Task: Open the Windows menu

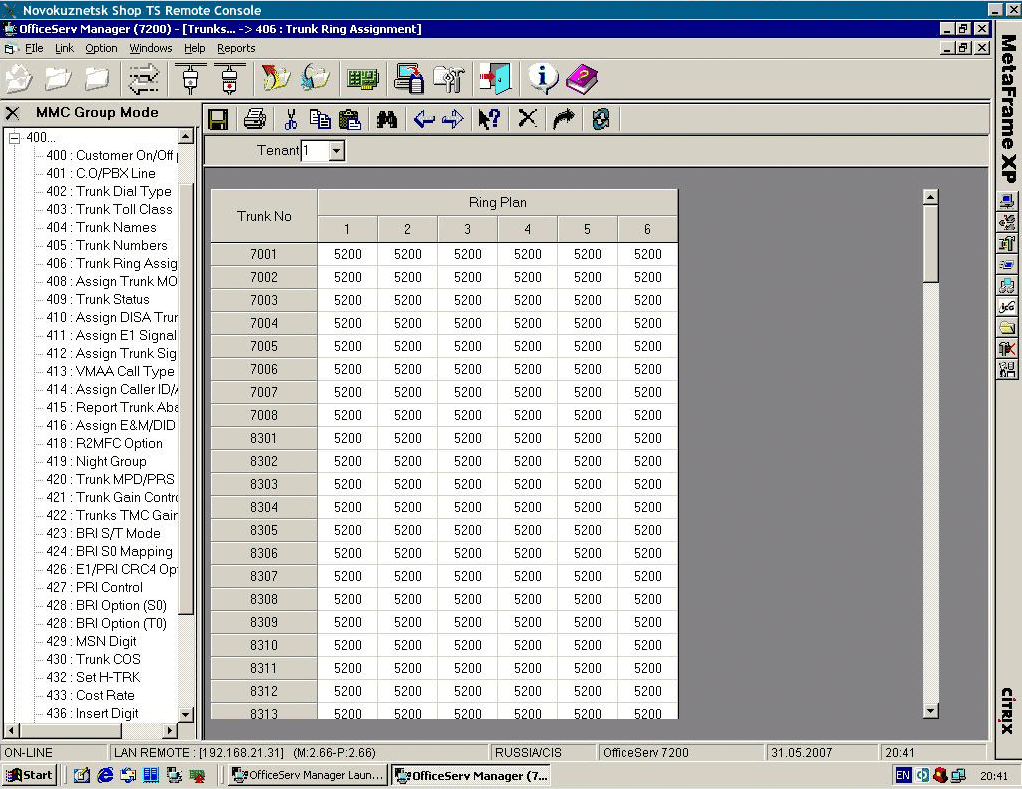Action: (151, 48)
